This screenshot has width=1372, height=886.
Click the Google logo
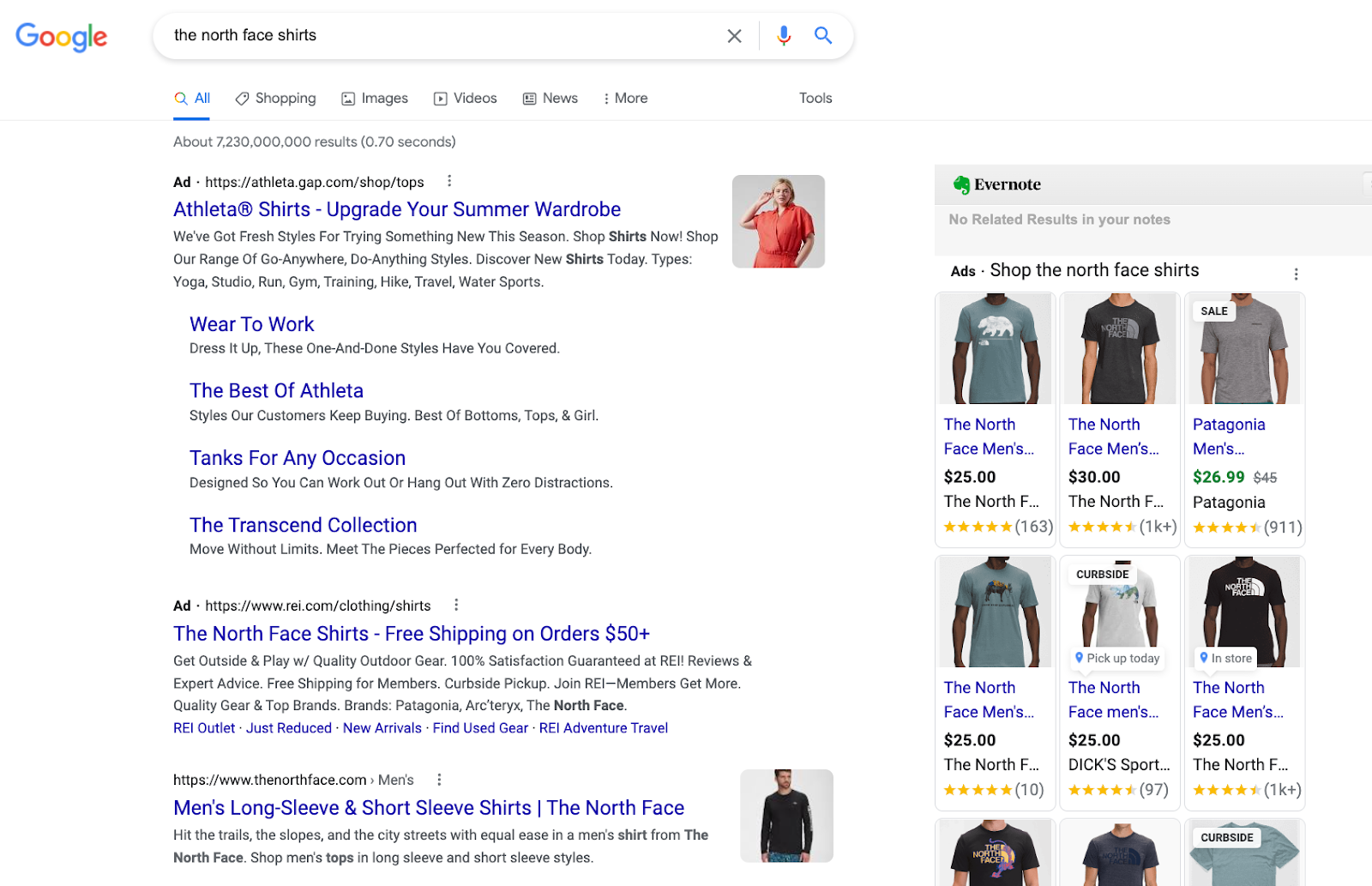point(62,37)
